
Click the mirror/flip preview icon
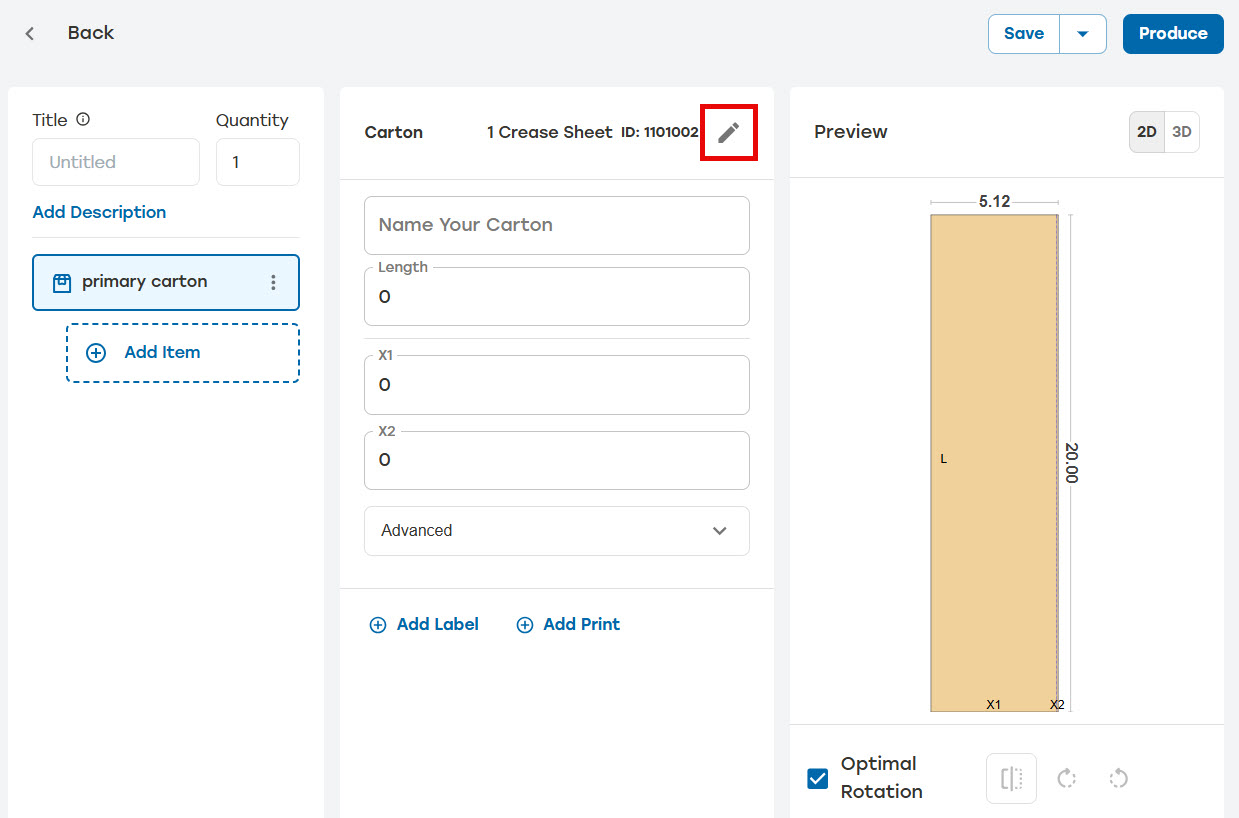1011,778
